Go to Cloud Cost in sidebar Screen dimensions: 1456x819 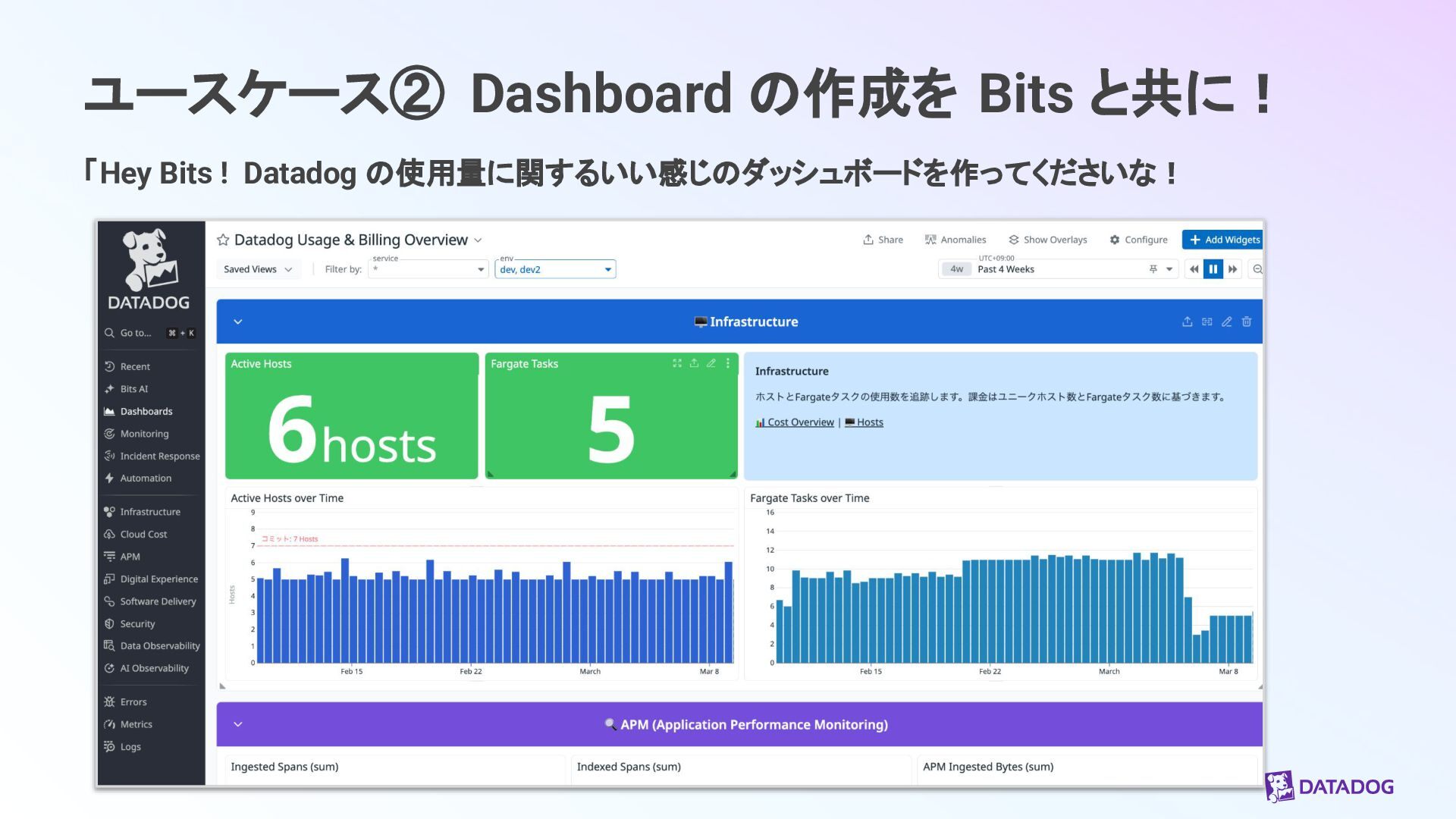143,534
